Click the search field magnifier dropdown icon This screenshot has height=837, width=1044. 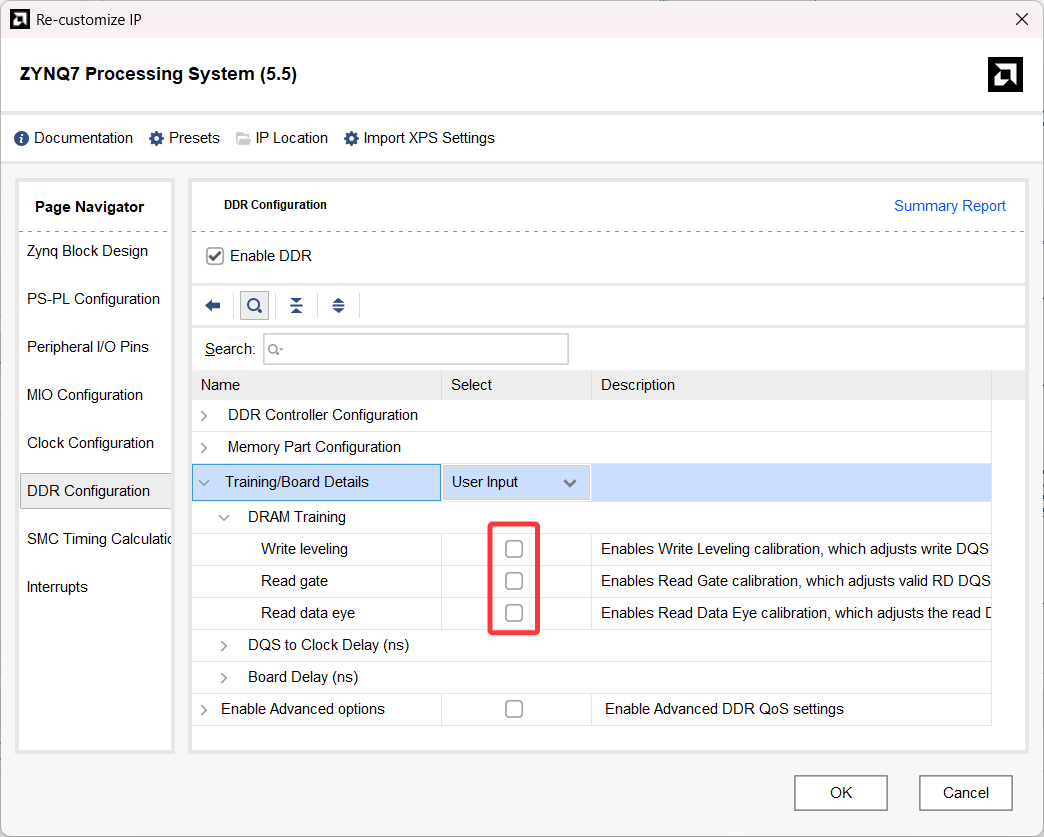(275, 350)
